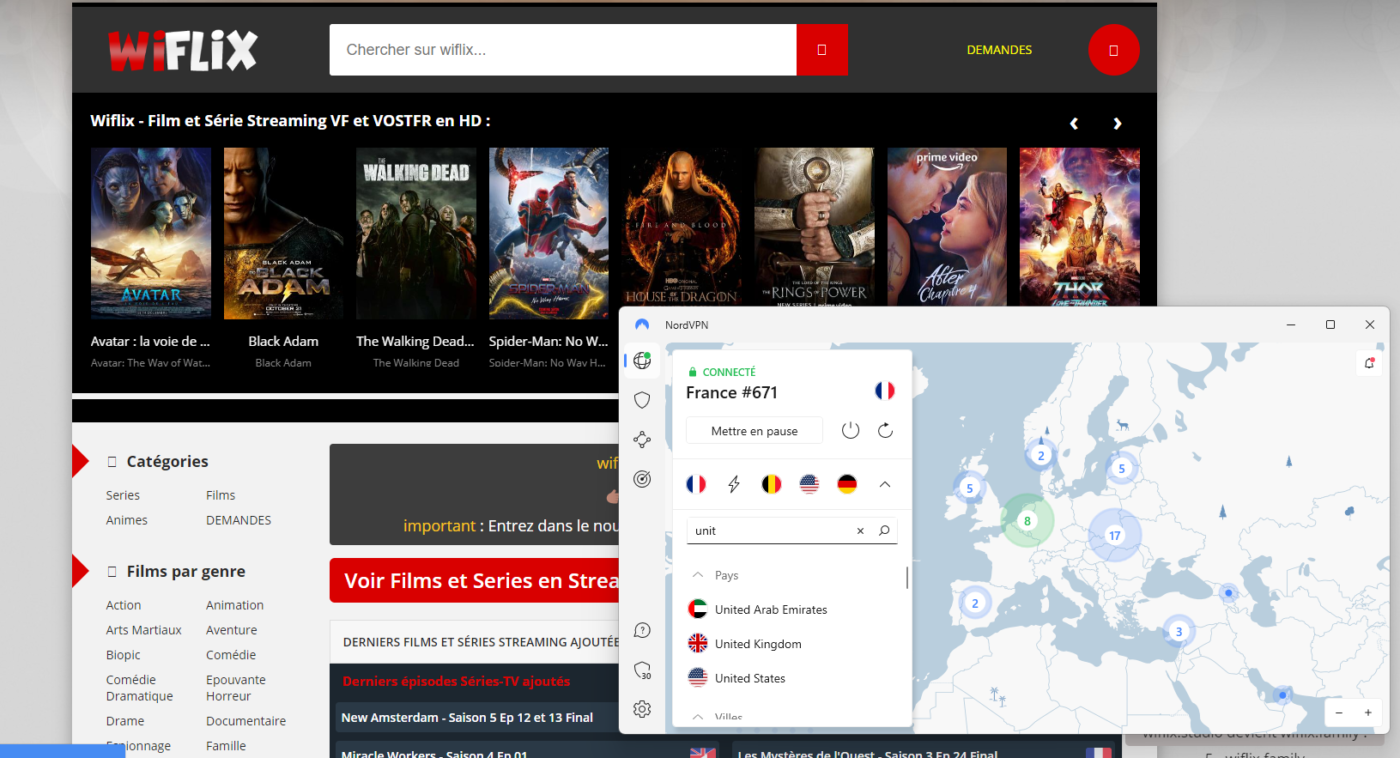The image size is (1400, 758).
Task: Browse Epouvante Horreur genre
Action: (236, 688)
